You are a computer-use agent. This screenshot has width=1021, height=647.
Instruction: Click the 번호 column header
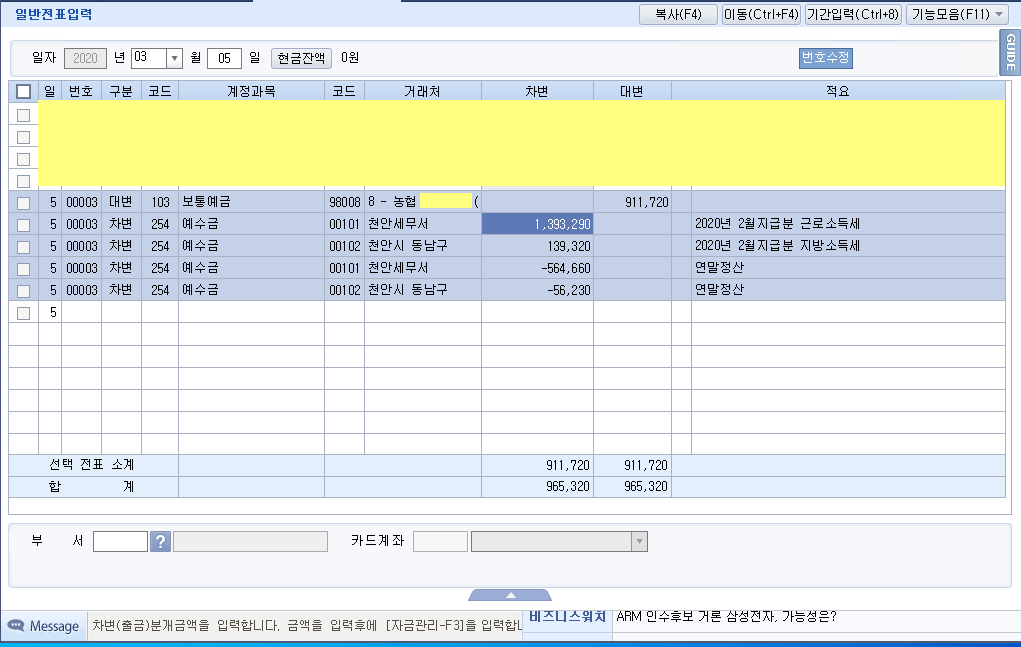click(81, 91)
